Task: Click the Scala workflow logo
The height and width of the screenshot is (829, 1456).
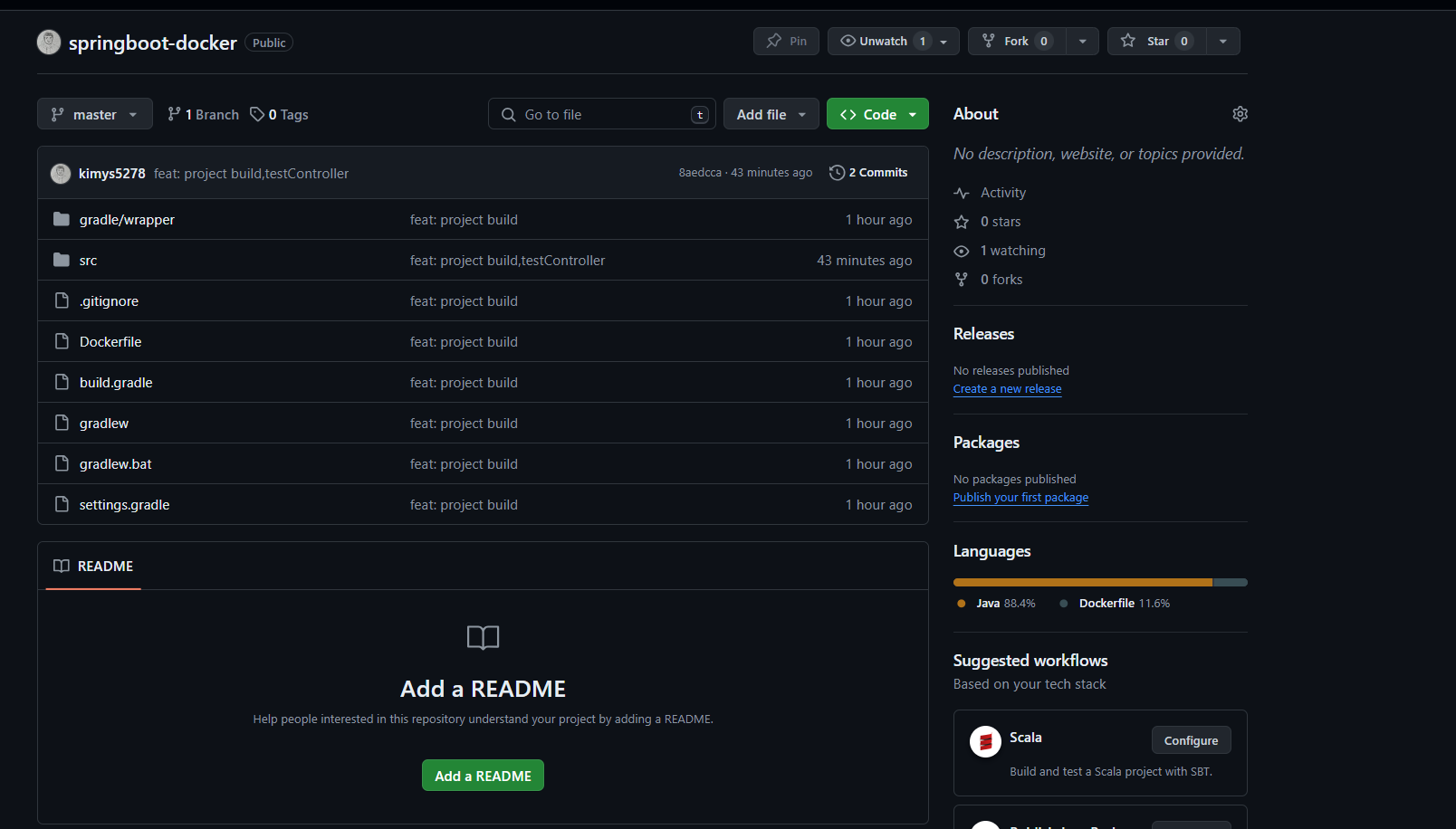Action: tap(985, 741)
